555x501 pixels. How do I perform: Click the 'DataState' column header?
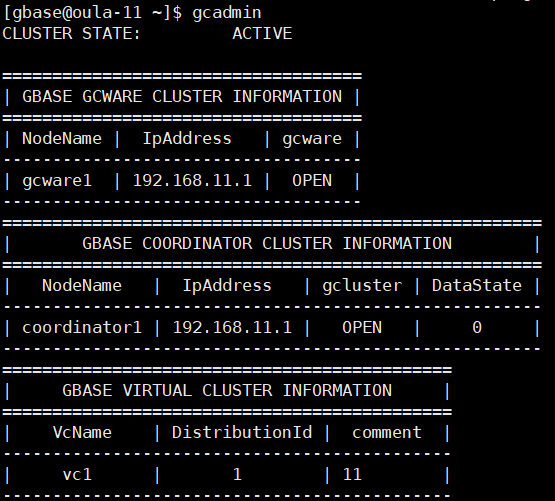(x=477, y=285)
